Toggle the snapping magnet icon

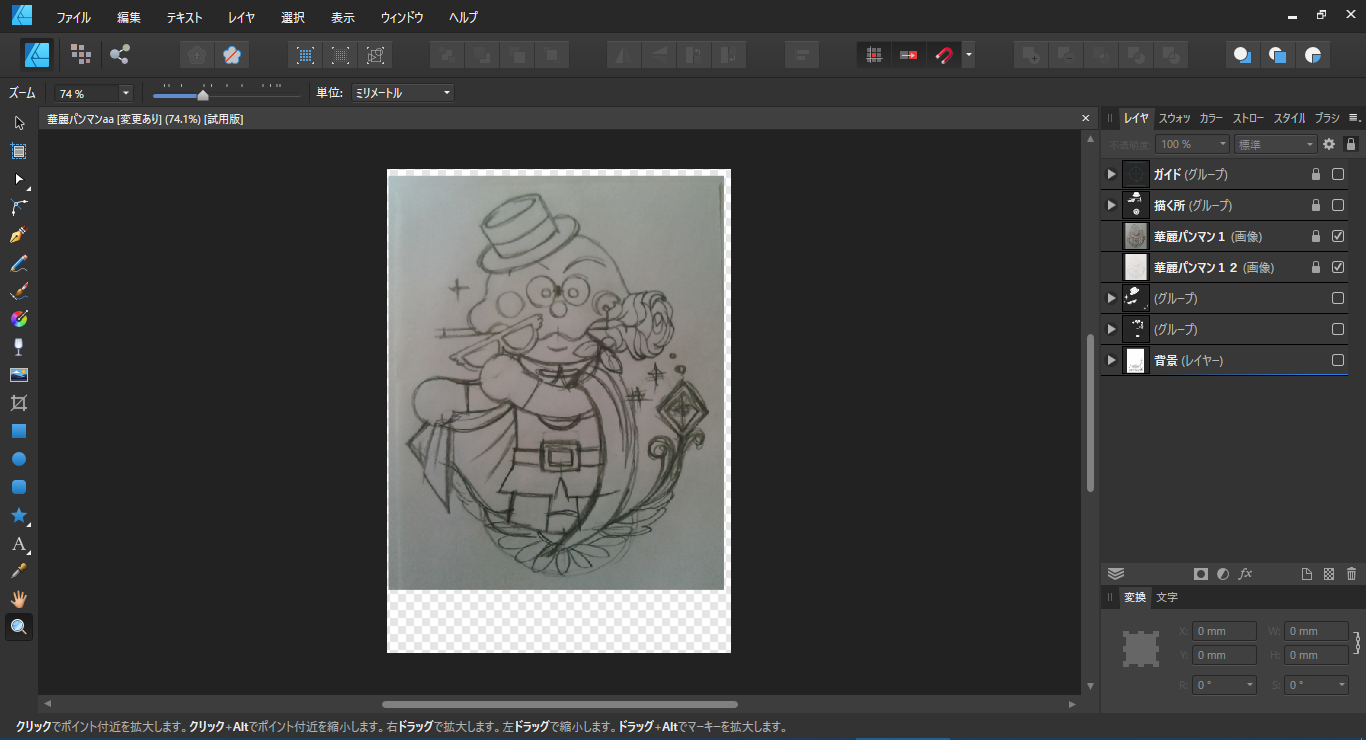point(943,55)
